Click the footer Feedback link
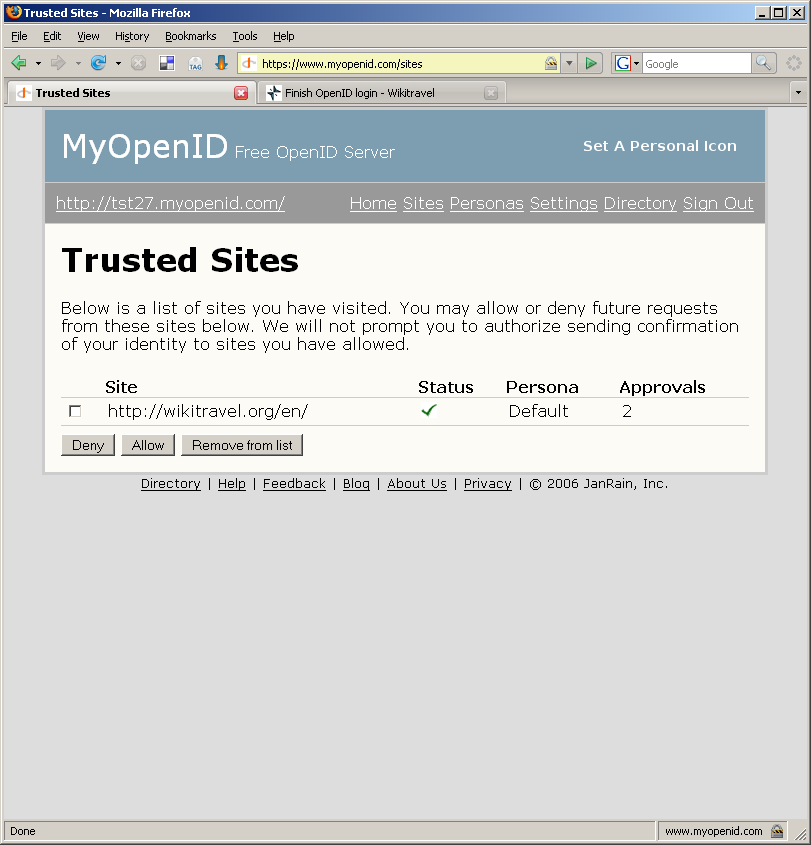The image size is (811, 845). [x=294, y=483]
